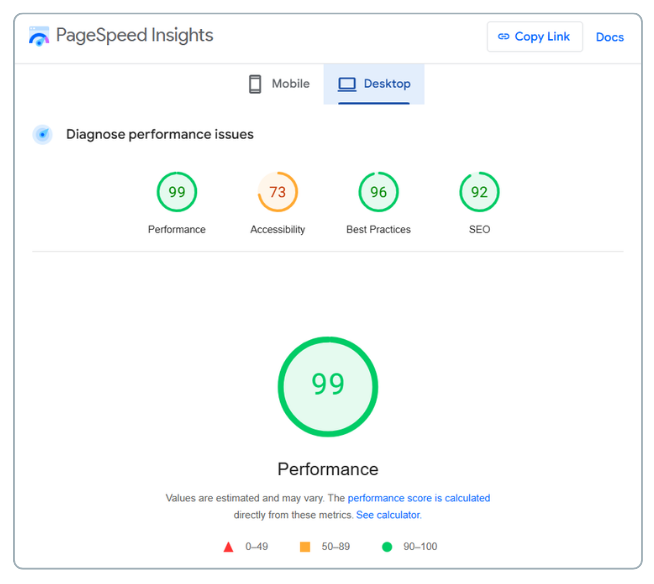This screenshot has width=654, height=584.
Task: Click the green circle 90–100 legend icon
Action: pos(387,547)
